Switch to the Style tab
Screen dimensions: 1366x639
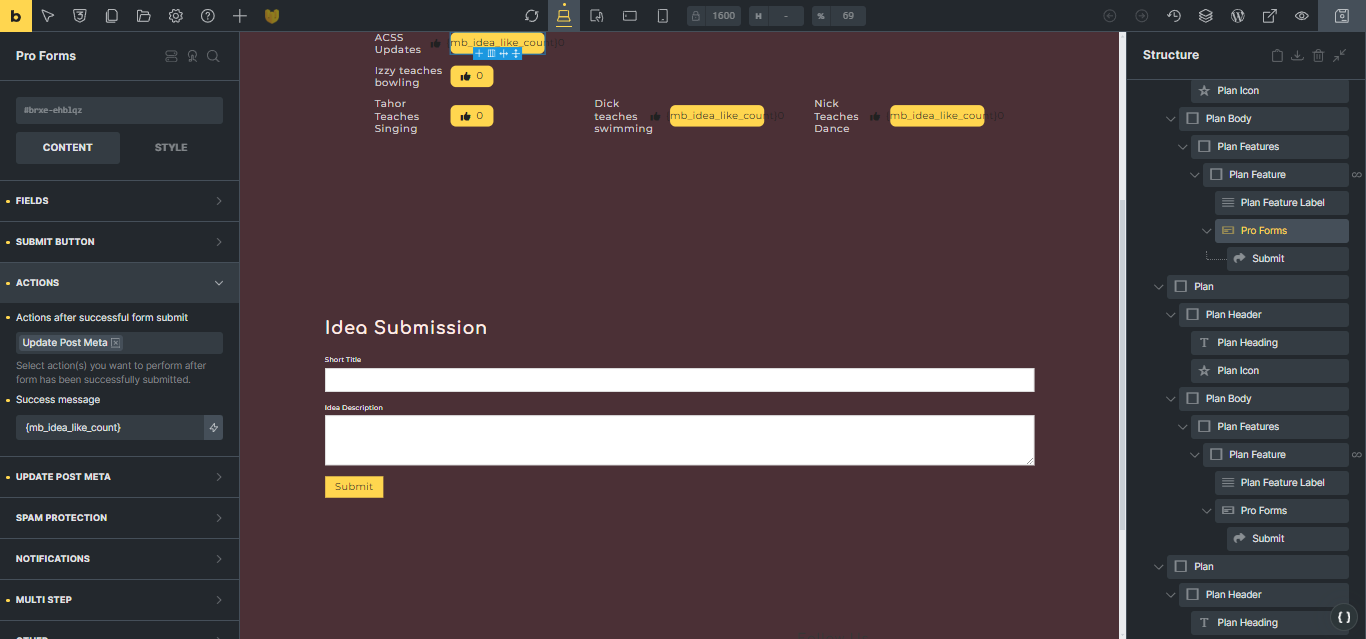click(x=171, y=148)
